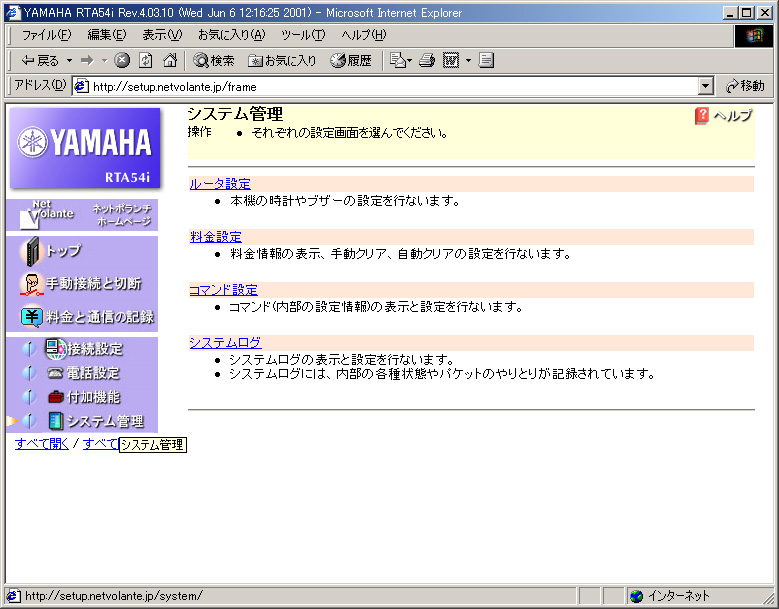The width and height of the screenshot is (779, 609).
Task: Click the 電話設定 telephone icon
Action: point(55,373)
